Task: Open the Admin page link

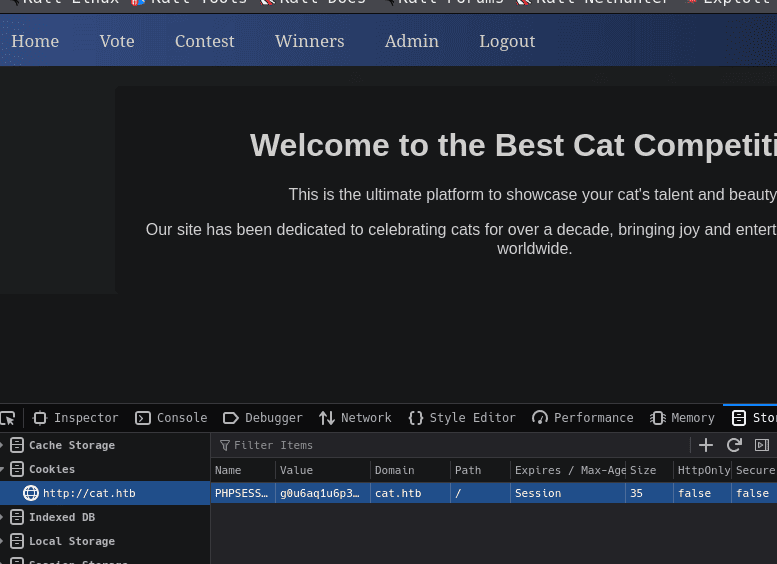Action: 411,41
